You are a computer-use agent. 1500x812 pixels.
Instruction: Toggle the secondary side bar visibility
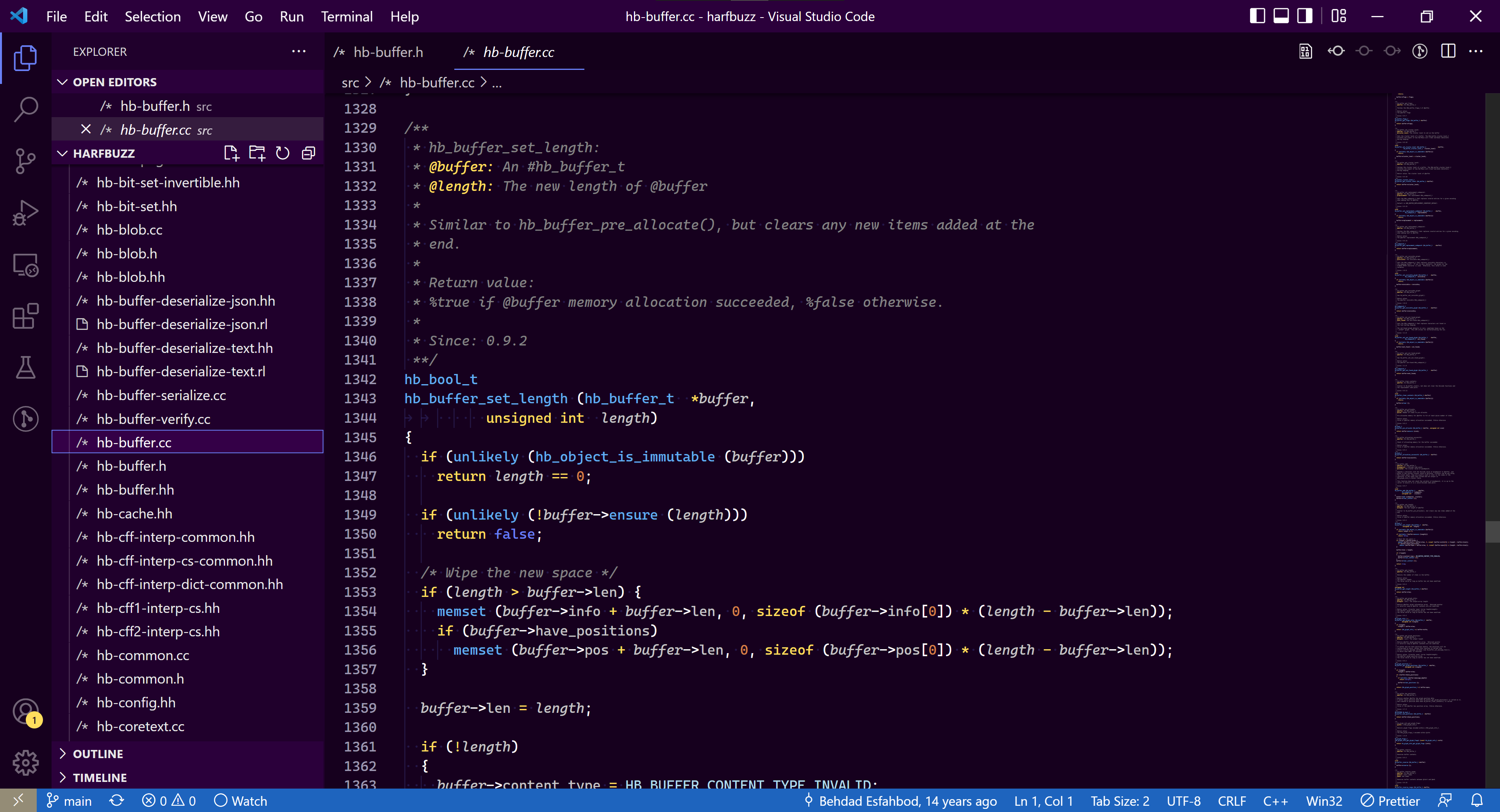[1305, 16]
